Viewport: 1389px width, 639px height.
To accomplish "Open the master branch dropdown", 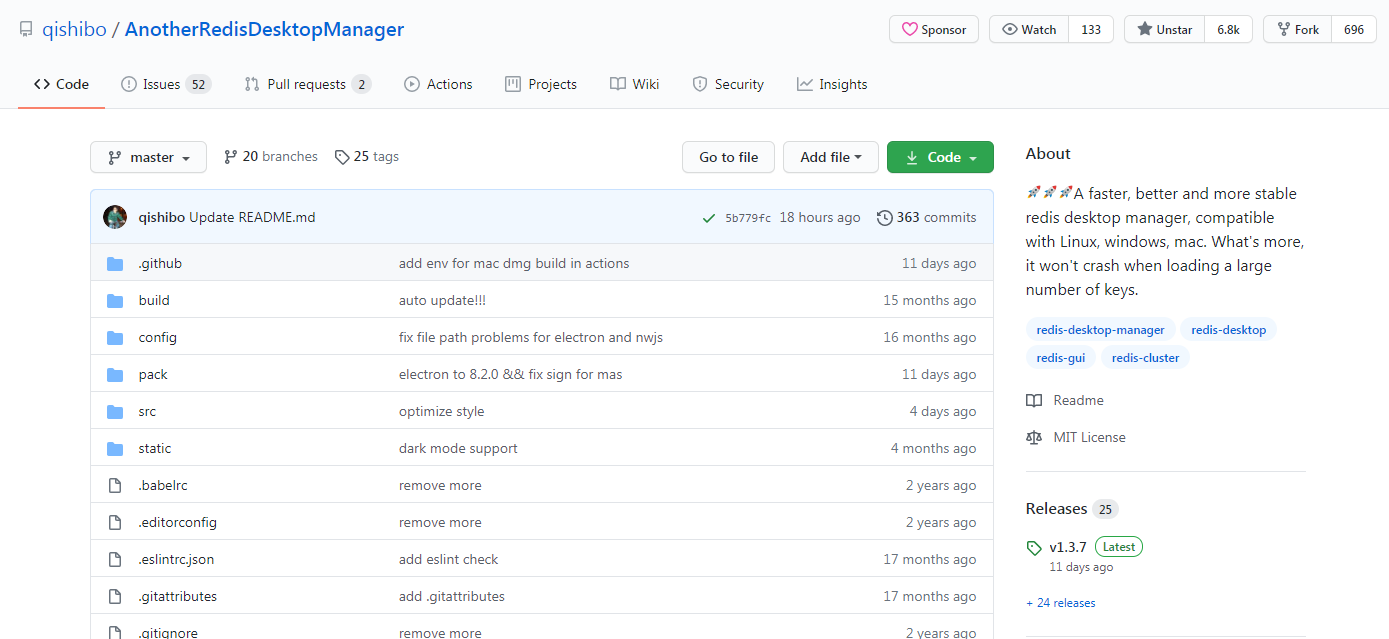I will pos(148,157).
